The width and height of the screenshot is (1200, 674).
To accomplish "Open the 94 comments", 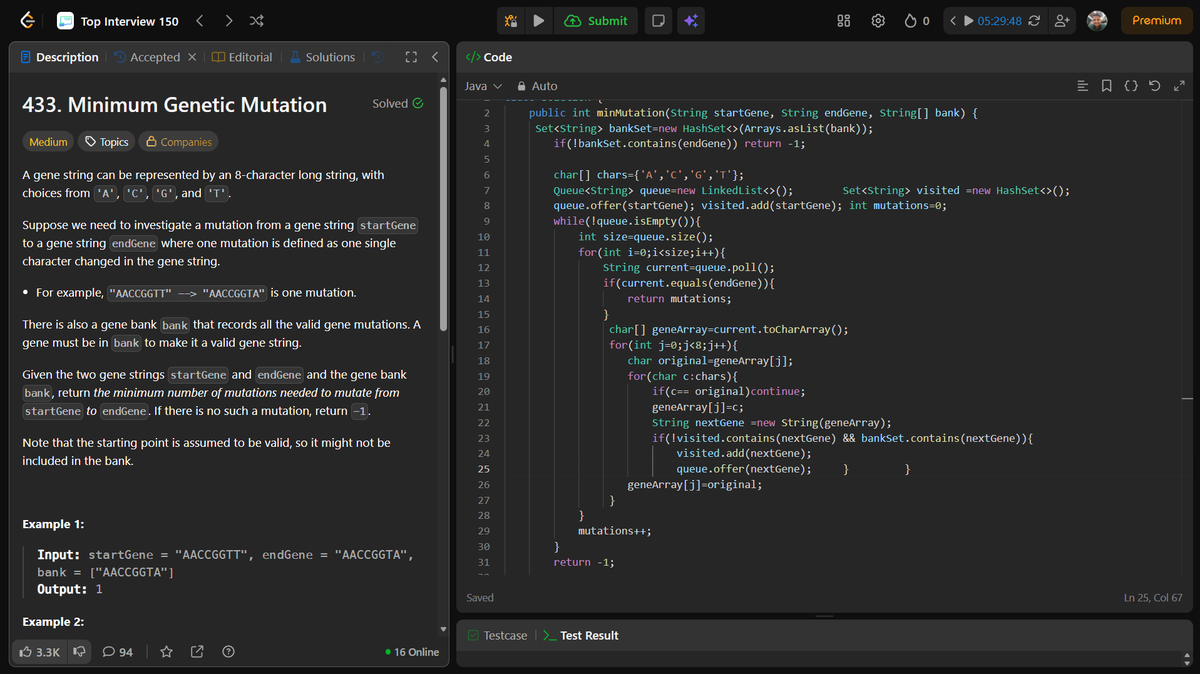I will (x=118, y=652).
